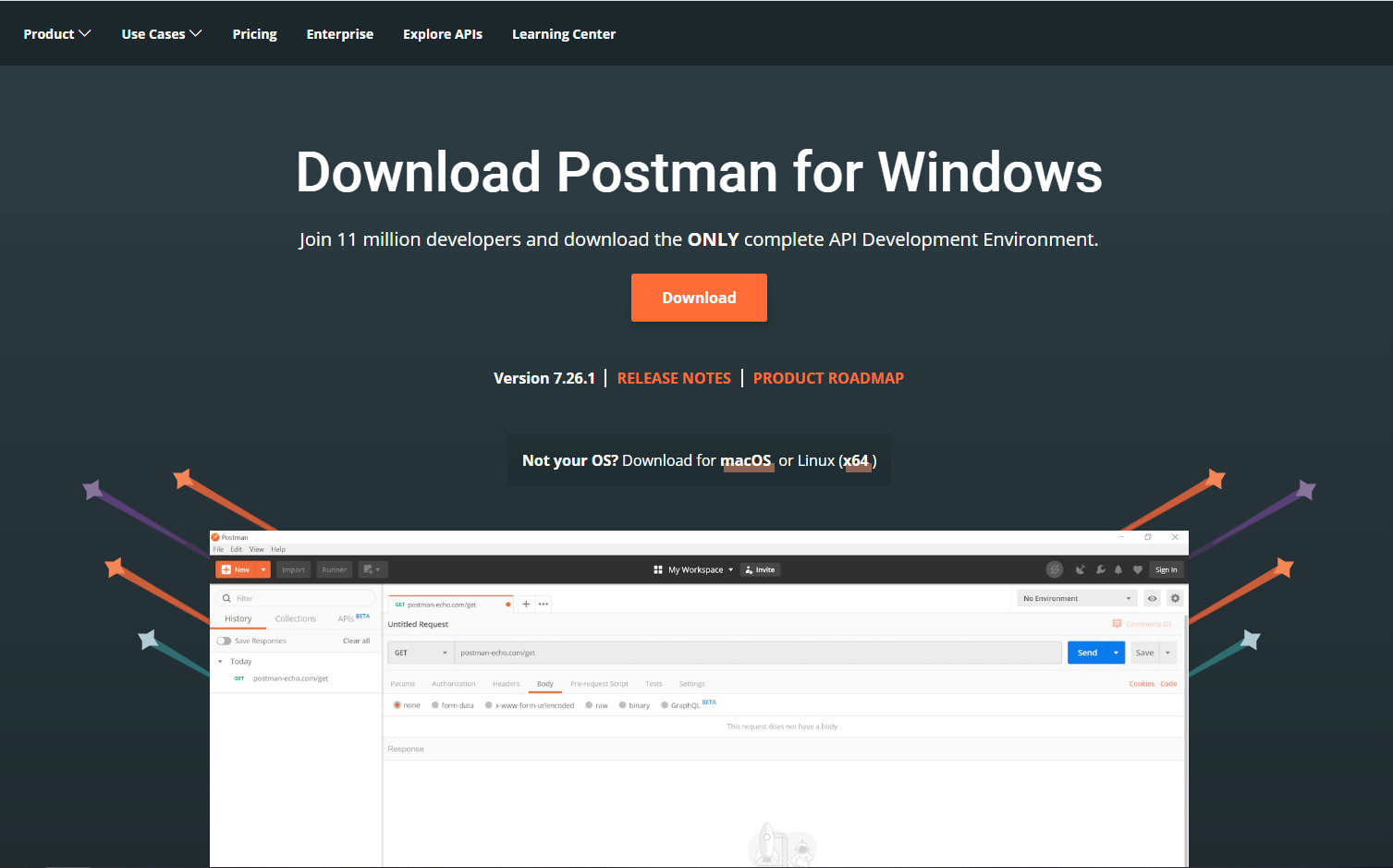Select the form-data radio option
This screenshot has width=1393, height=868.
click(435, 705)
